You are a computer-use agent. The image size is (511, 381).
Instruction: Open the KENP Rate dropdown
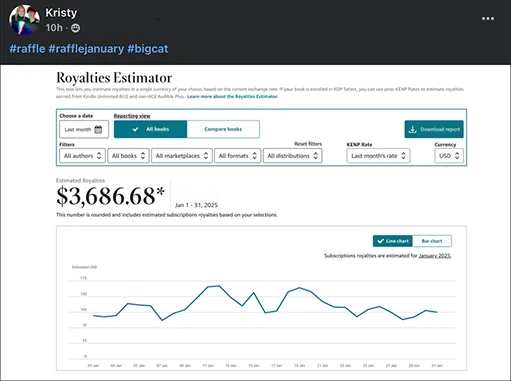pos(378,156)
